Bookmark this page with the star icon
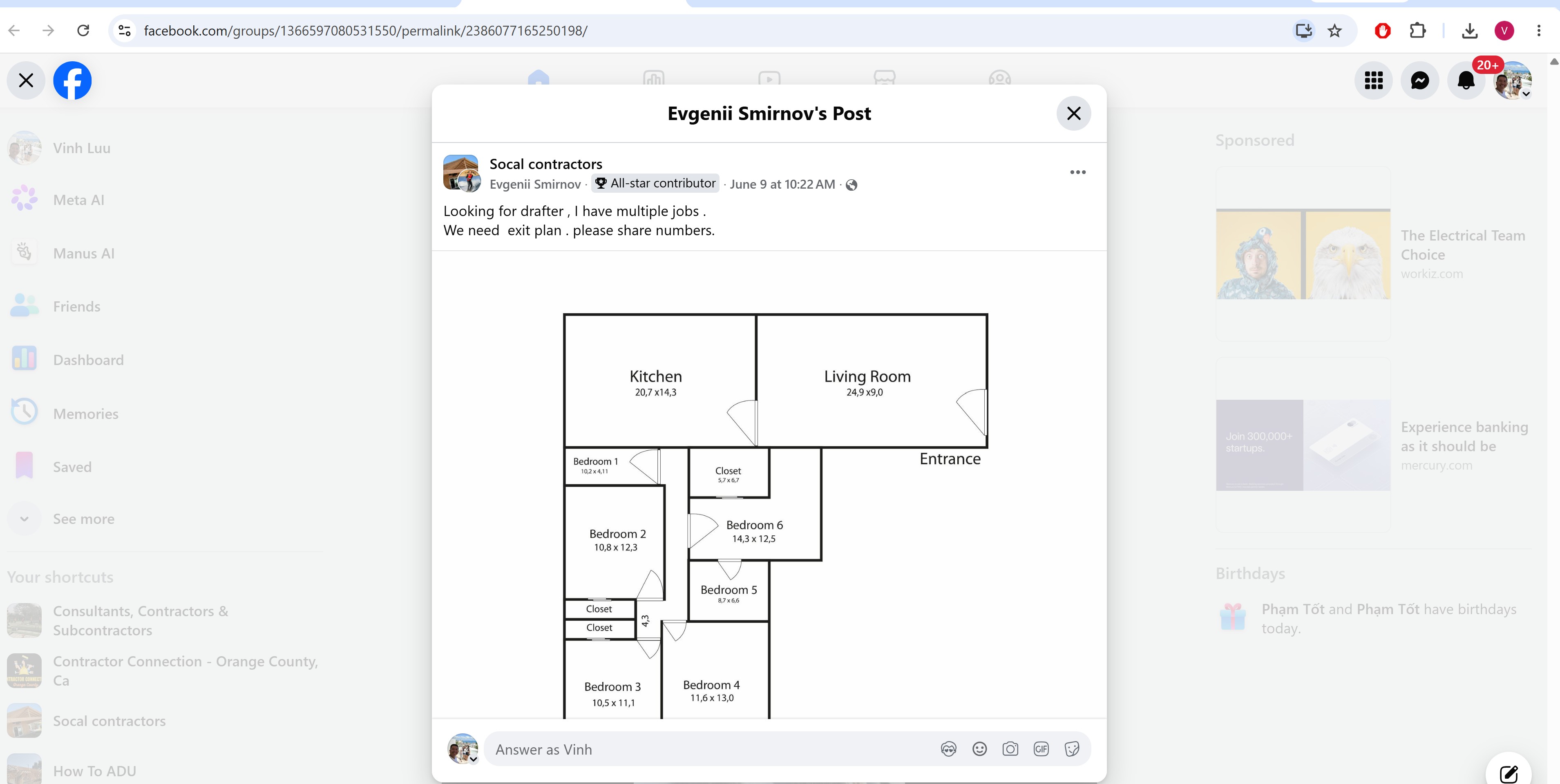This screenshot has width=1560, height=784. [x=1335, y=30]
